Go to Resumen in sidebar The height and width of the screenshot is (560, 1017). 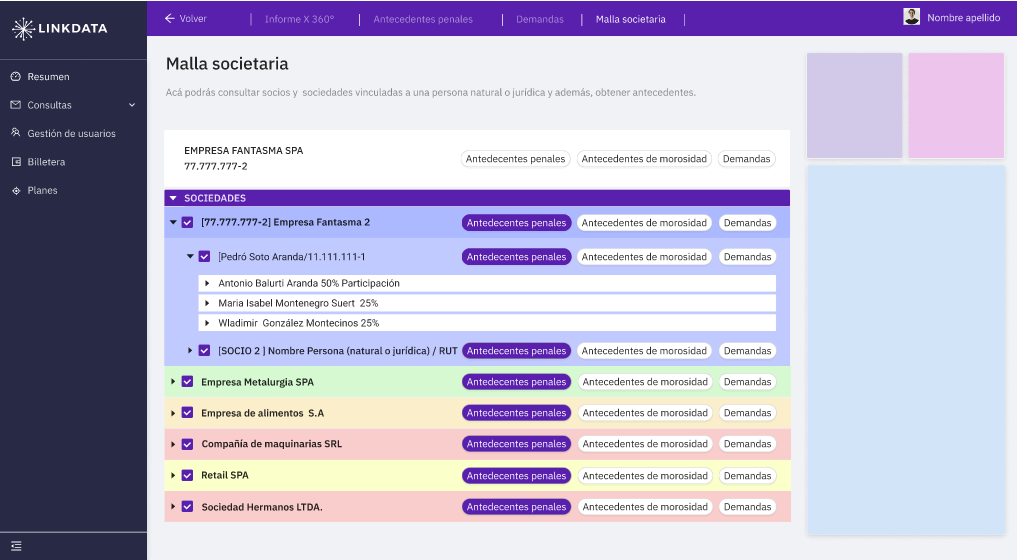[48, 77]
